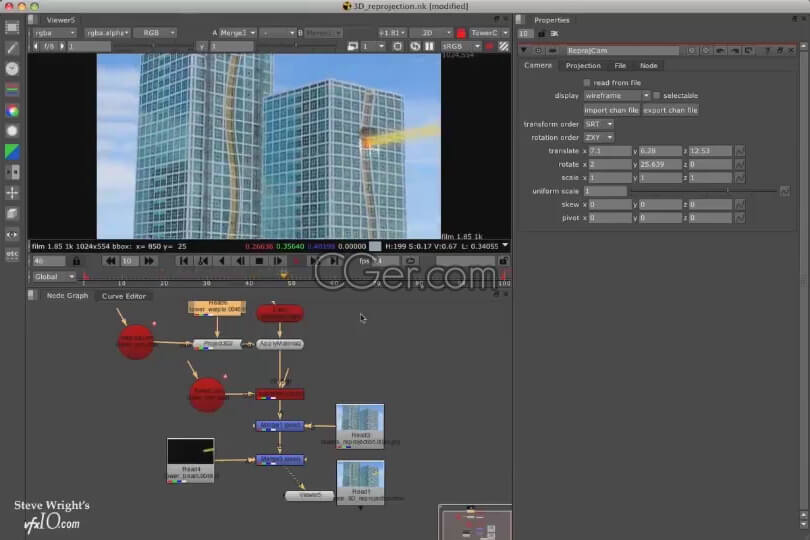
Task: Switch to the Curve Editor tab
Action: (x=123, y=296)
